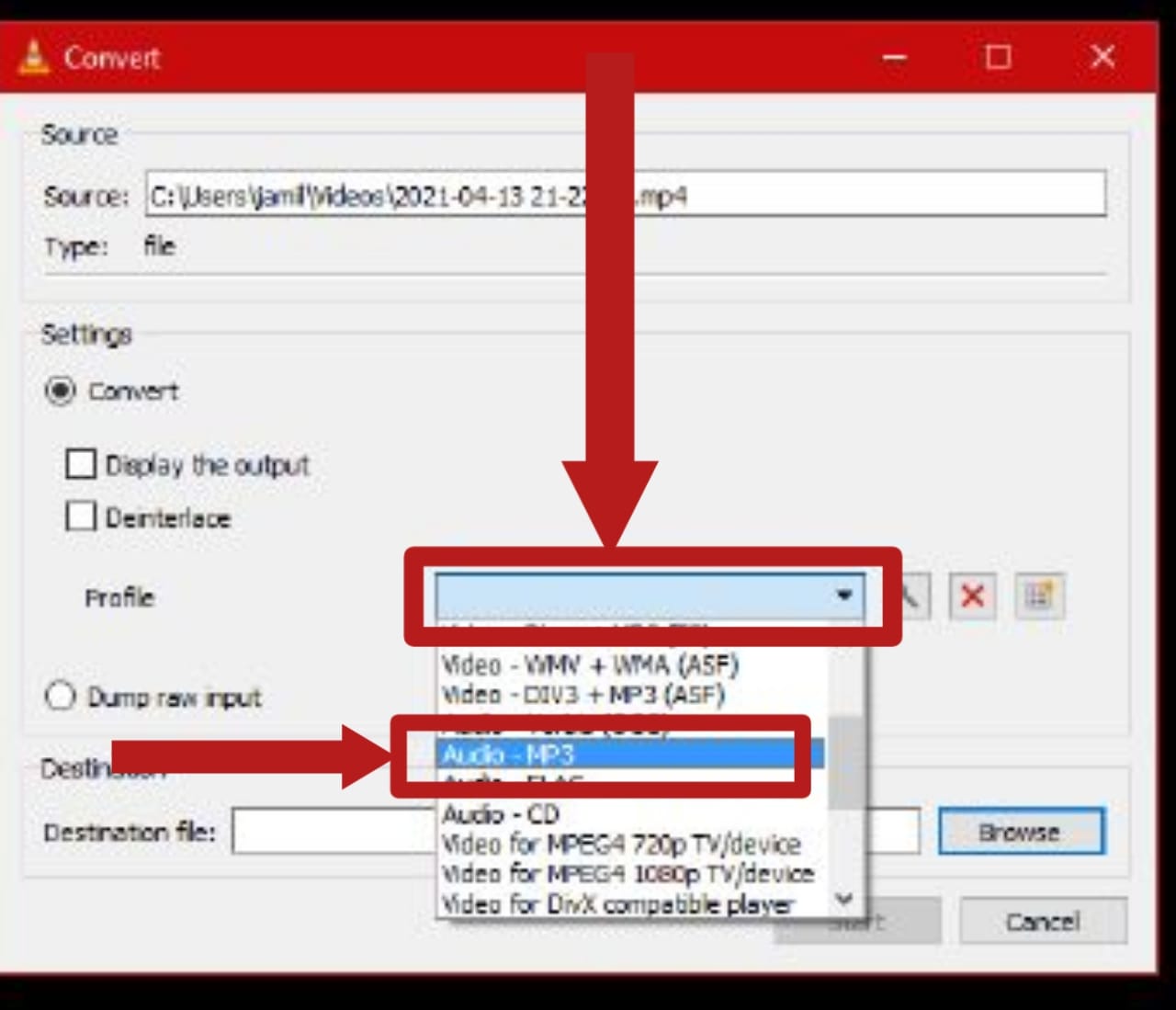
Task: Enable Display the output checkbox
Action: click(x=81, y=464)
